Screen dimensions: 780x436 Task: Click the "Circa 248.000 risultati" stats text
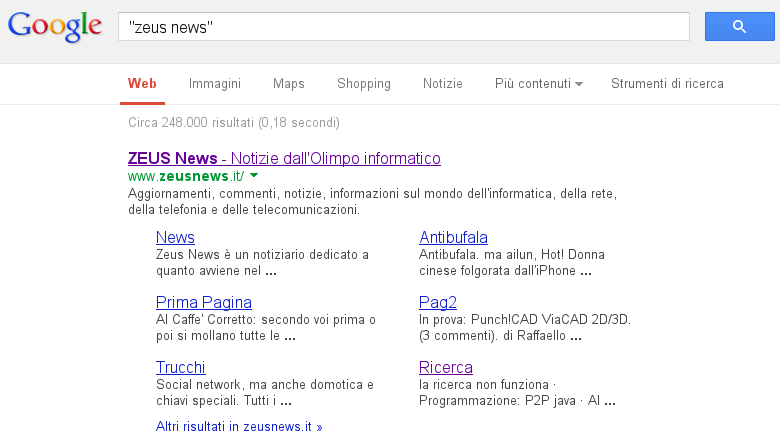(234, 122)
